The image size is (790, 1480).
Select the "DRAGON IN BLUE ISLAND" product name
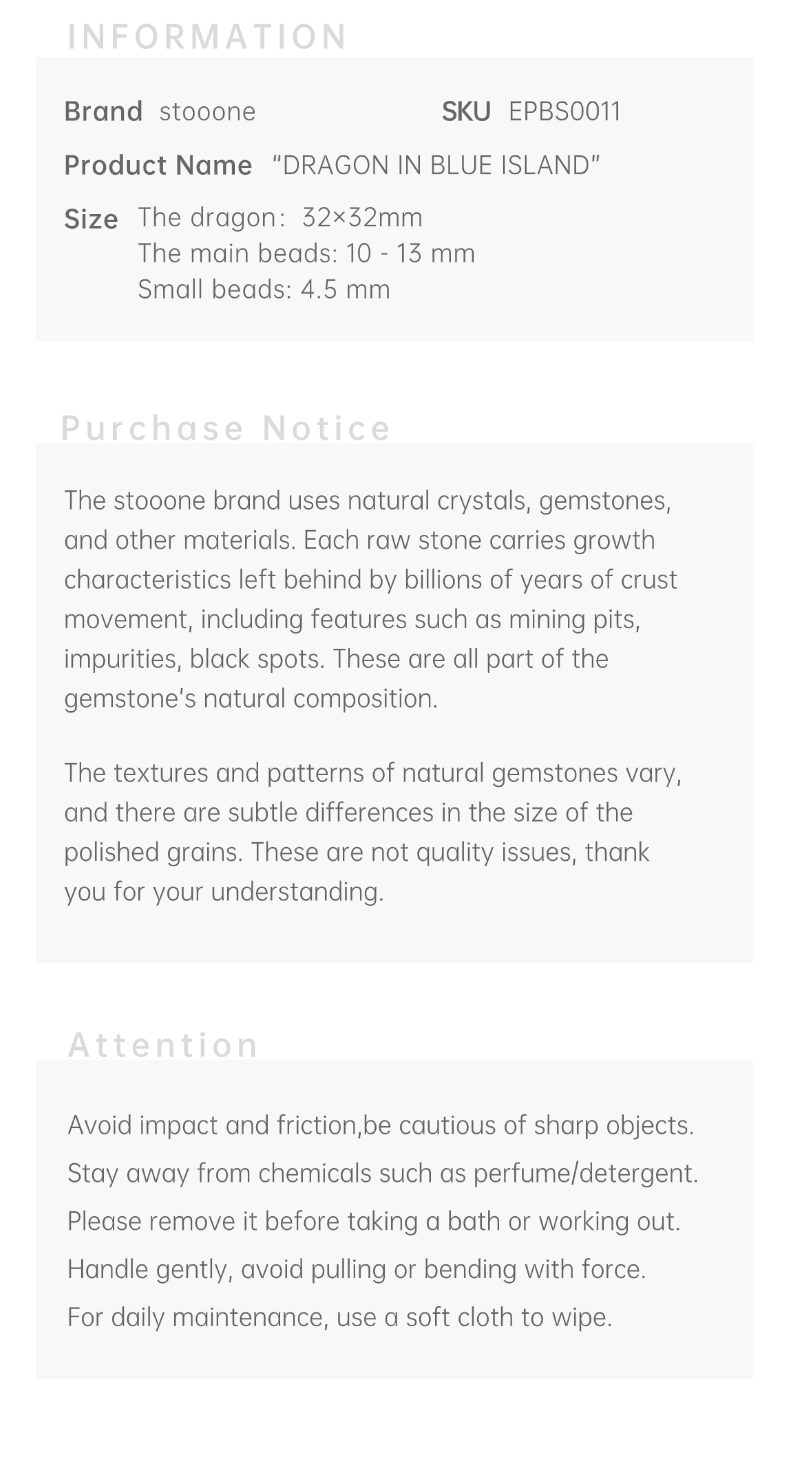pos(436,165)
